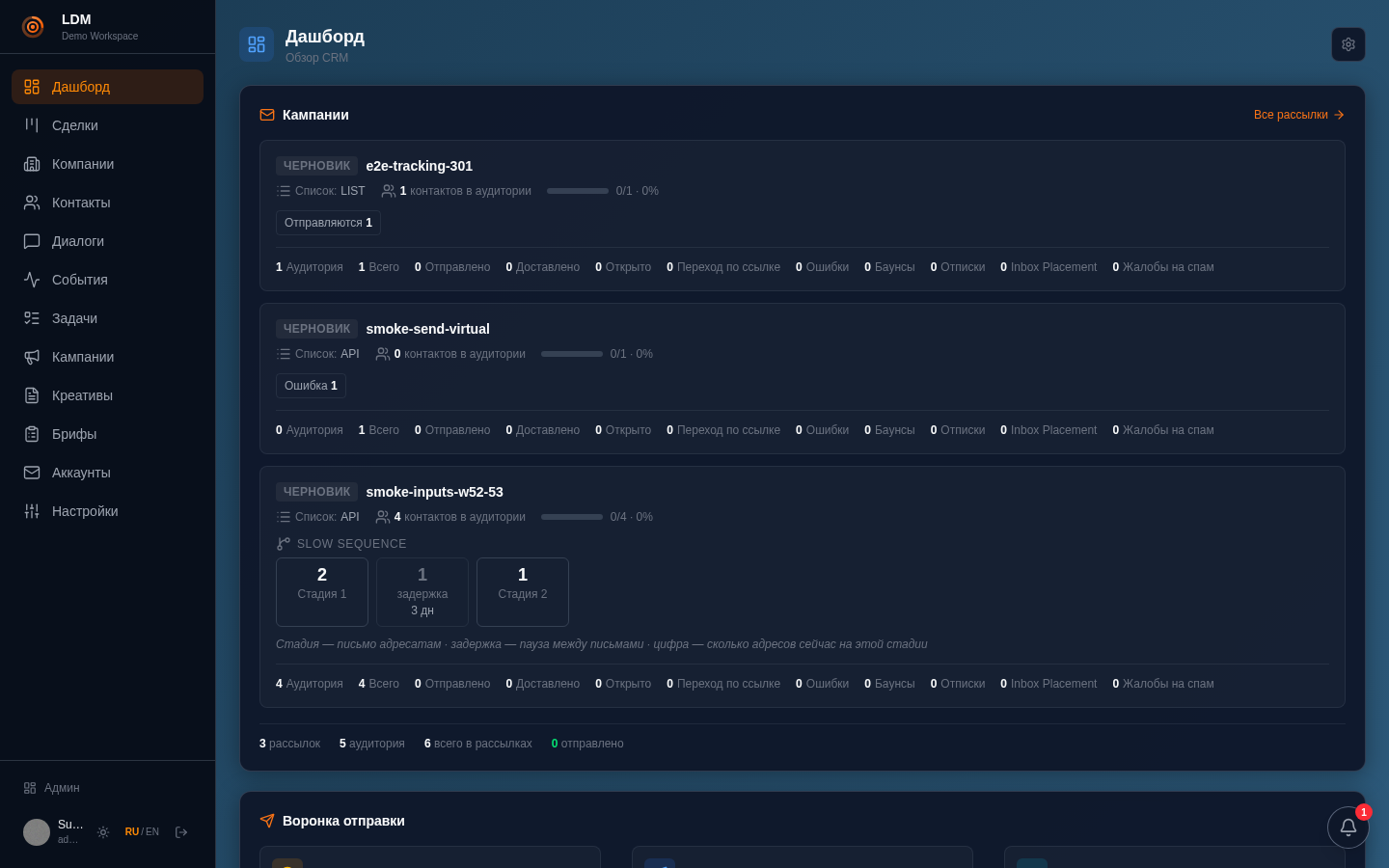The height and width of the screenshot is (868, 1389).
Task: Click the Настройки sliders icon
Action: [x=32, y=511]
